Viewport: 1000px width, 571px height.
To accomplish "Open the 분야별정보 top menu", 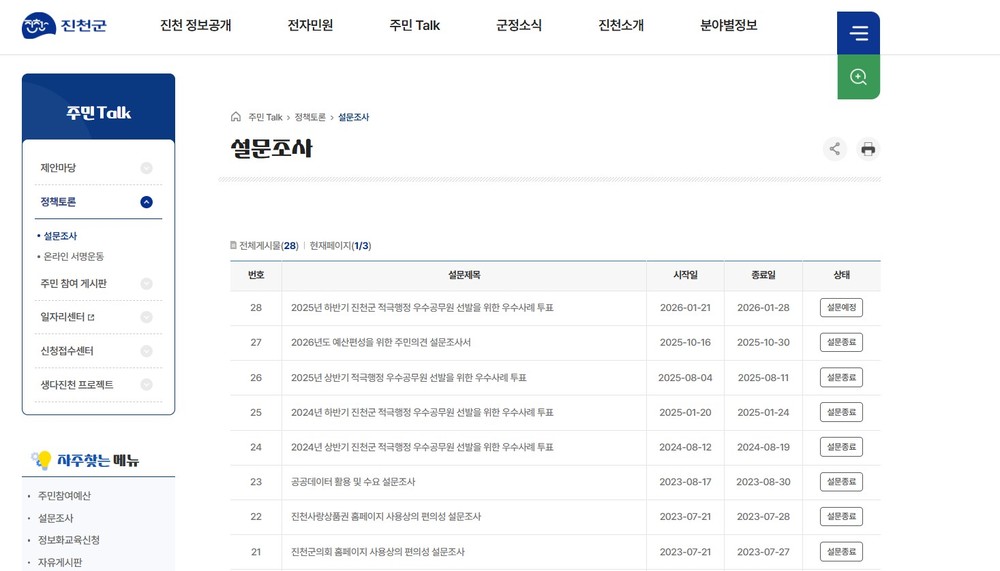I will (x=728, y=26).
